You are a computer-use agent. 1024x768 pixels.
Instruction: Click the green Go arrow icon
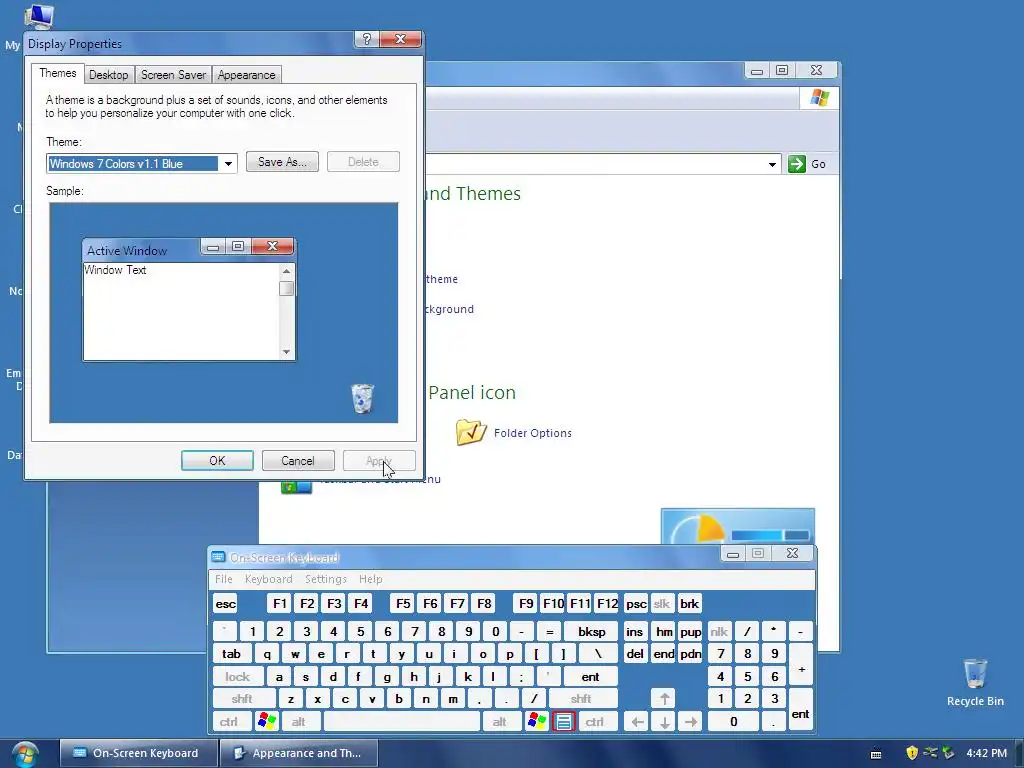click(797, 164)
